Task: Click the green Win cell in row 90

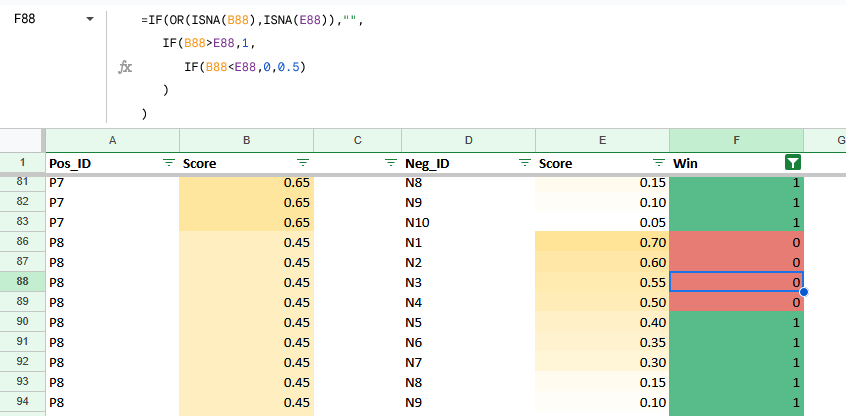Action: [x=736, y=322]
